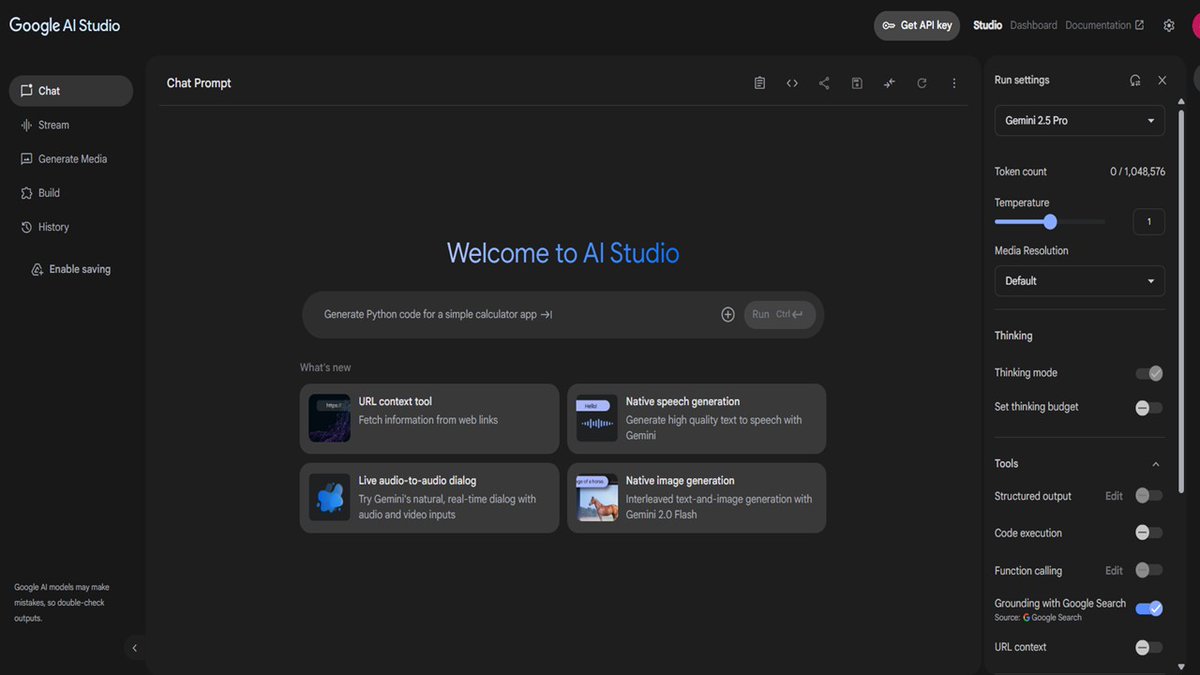
Task: Enable the Code execution toggle
Action: coord(1149,533)
